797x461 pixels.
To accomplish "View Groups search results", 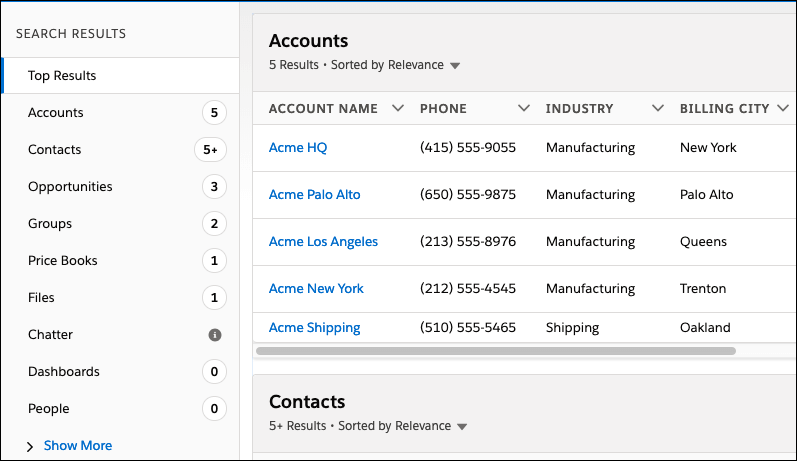I will tap(50, 224).
